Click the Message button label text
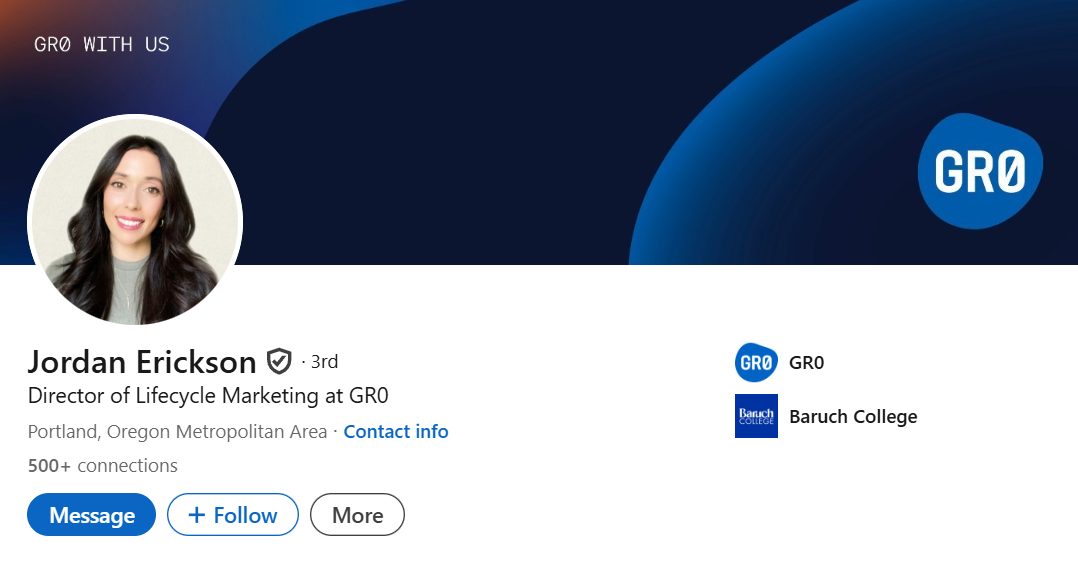Viewport: 1078px width, 562px height. pos(92,515)
